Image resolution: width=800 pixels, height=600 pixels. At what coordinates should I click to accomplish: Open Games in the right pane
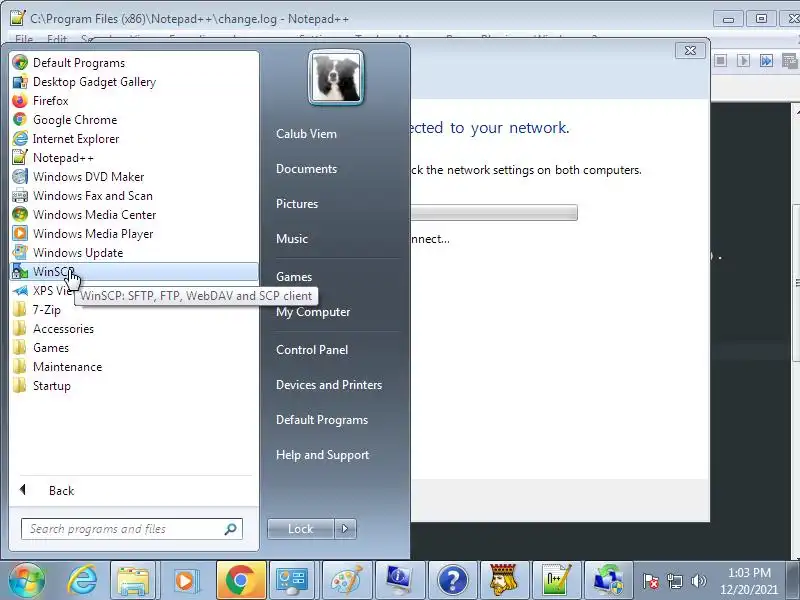click(294, 277)
